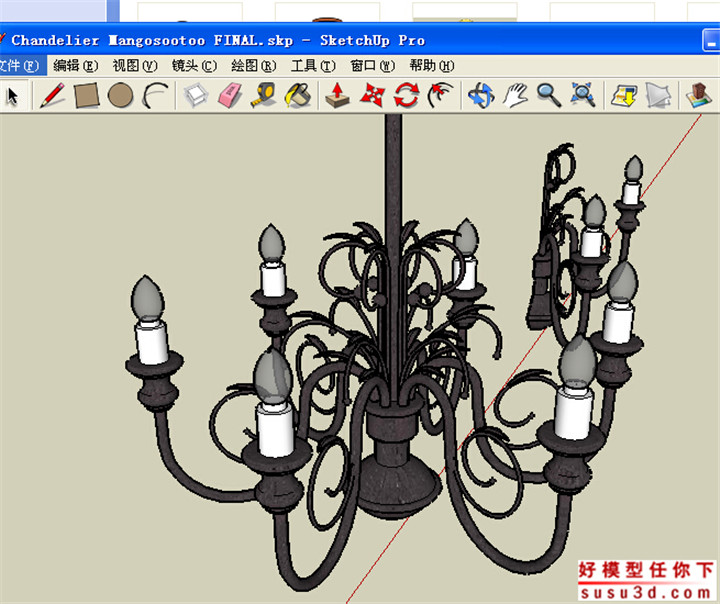
Task: Select the Line pencil tool
Action: click(x=52, y=96)
